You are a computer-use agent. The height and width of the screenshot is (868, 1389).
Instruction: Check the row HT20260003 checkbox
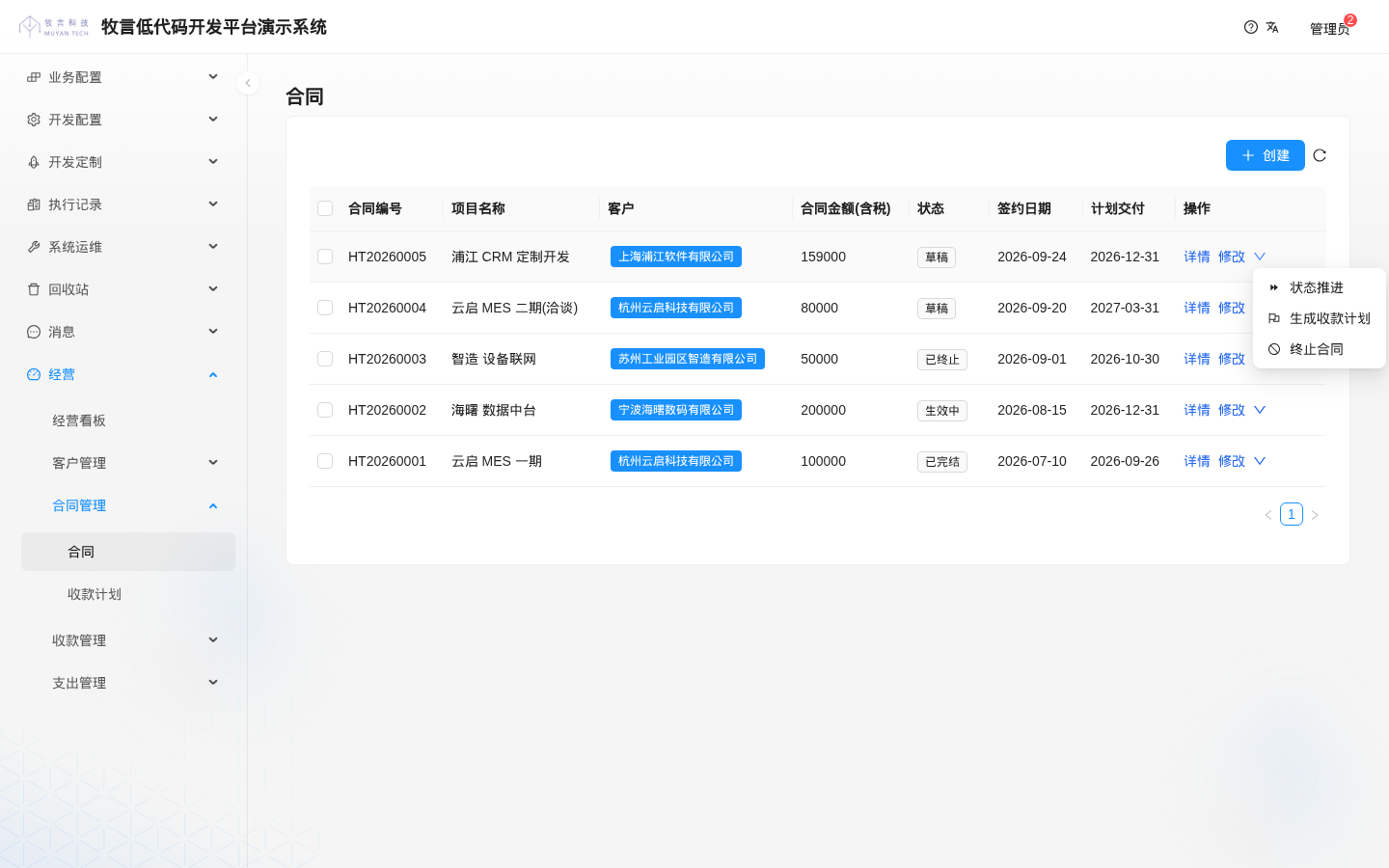(325, 359)
